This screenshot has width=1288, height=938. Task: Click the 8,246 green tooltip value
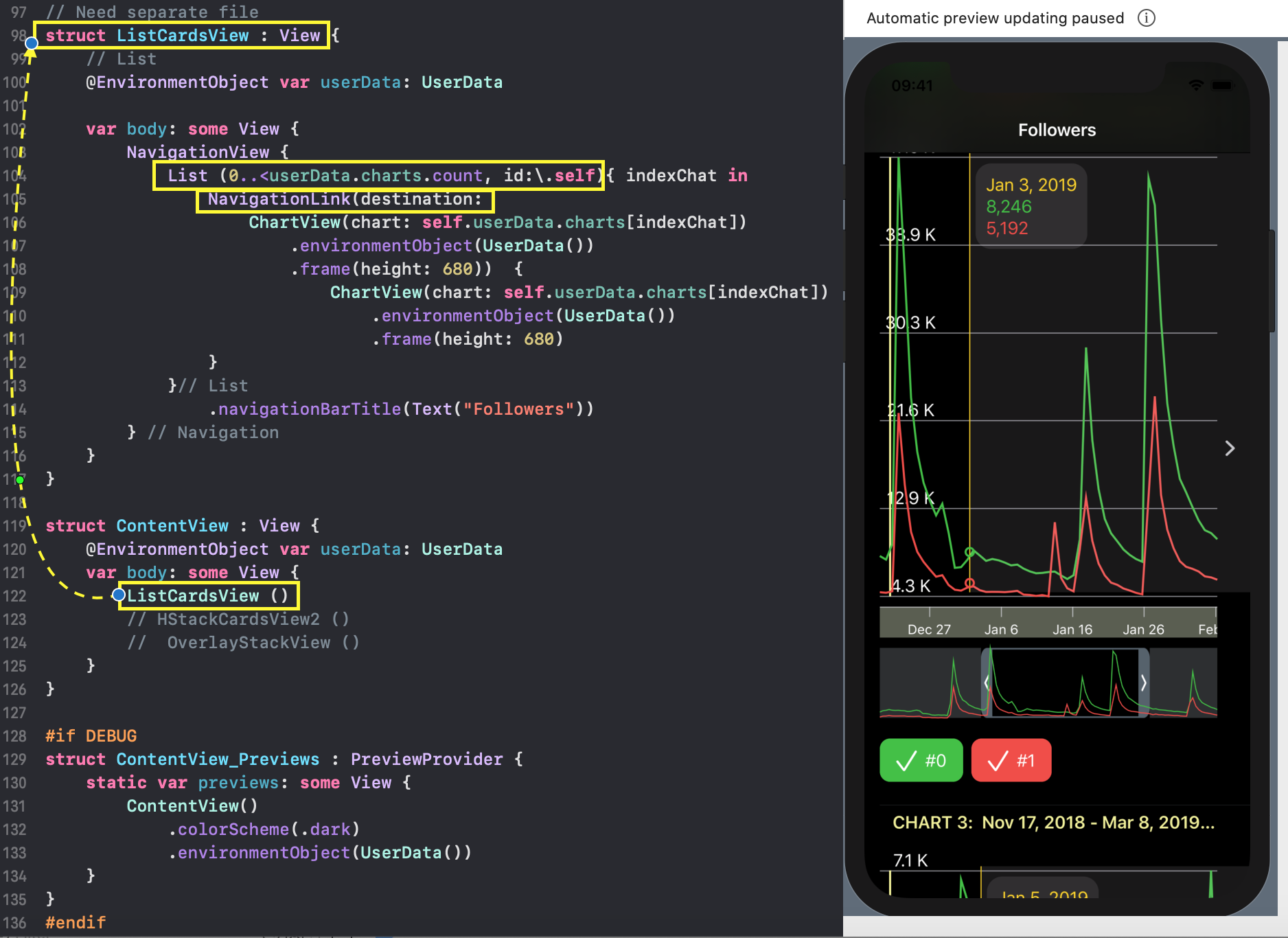point(1009,207)
